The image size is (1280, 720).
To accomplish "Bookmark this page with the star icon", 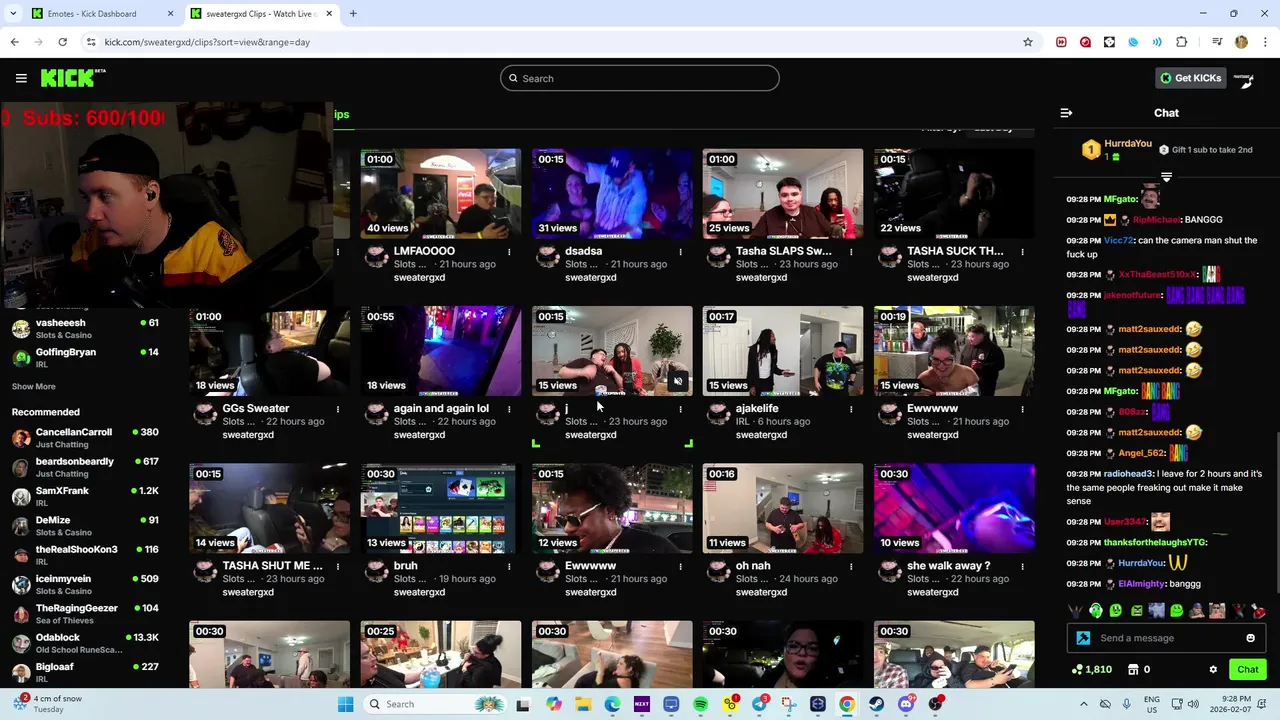I will (1027, 42).
